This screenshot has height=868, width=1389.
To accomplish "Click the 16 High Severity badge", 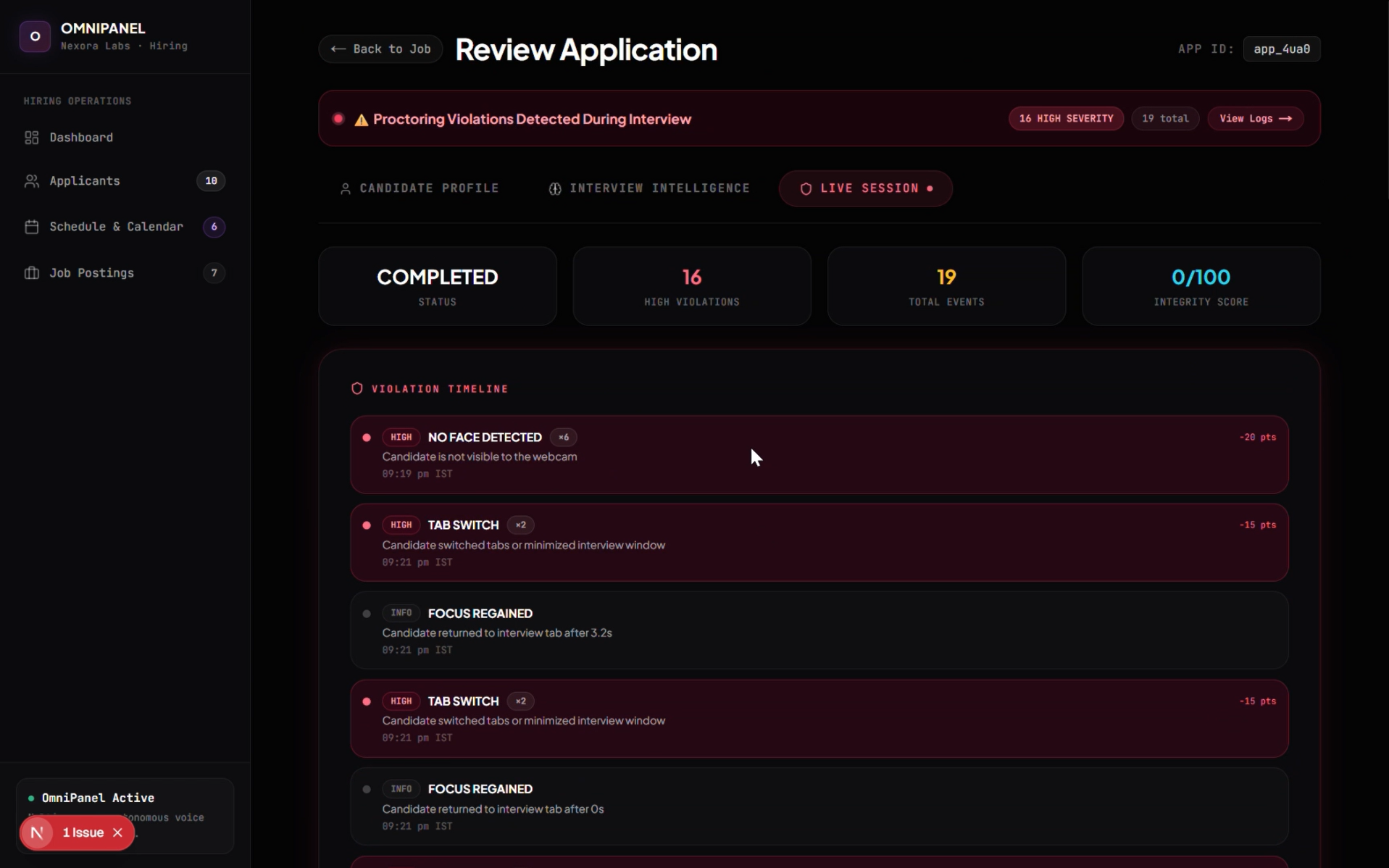I will (x=1066, y=119).
